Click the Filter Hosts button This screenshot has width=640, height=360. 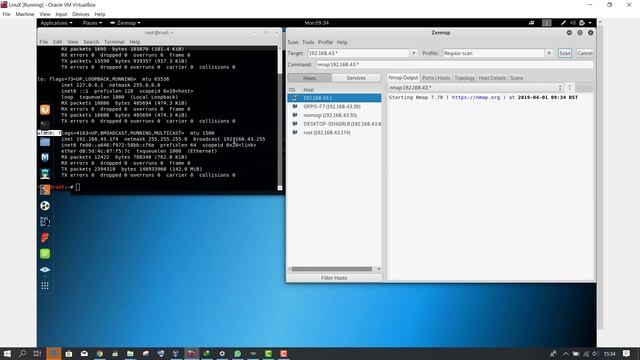(334, 278)
